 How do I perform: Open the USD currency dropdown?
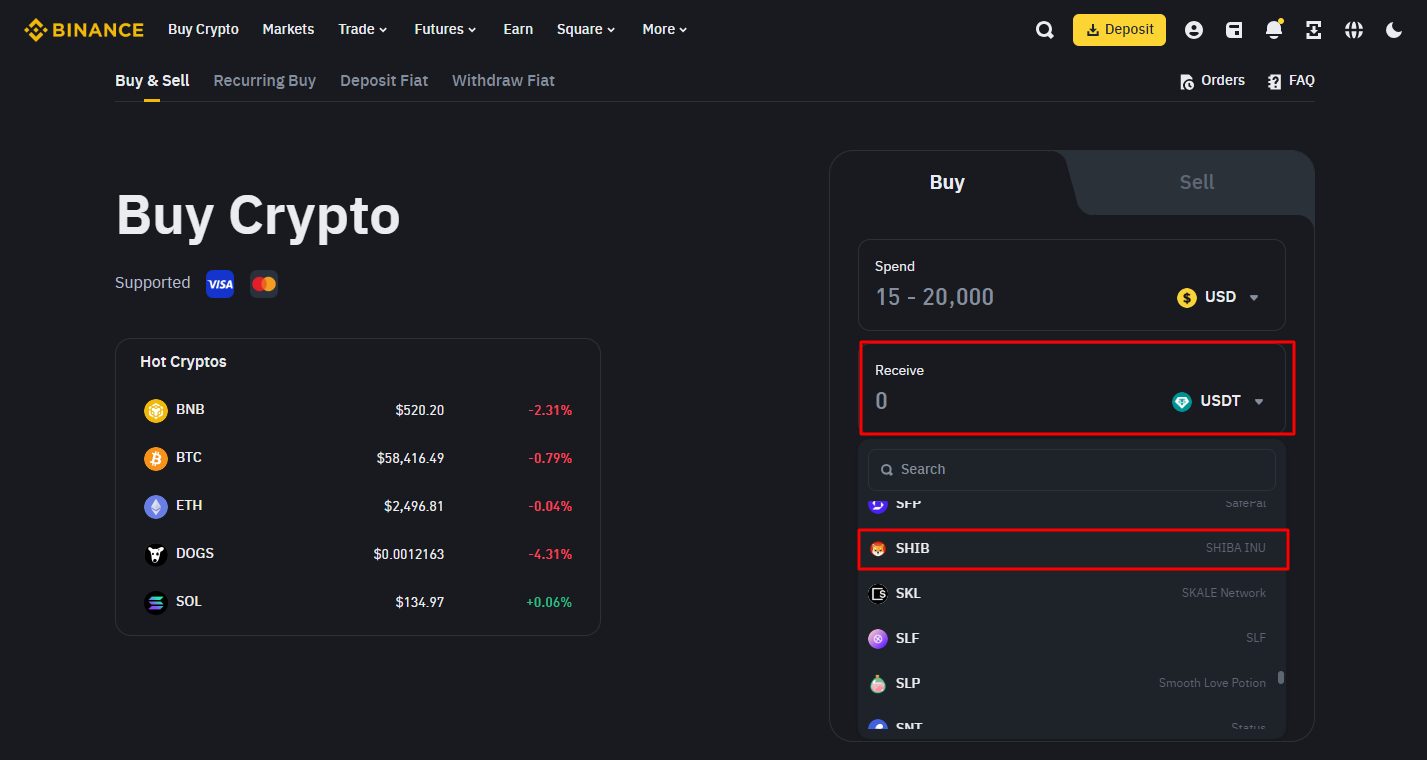[x=1218, y=297]
